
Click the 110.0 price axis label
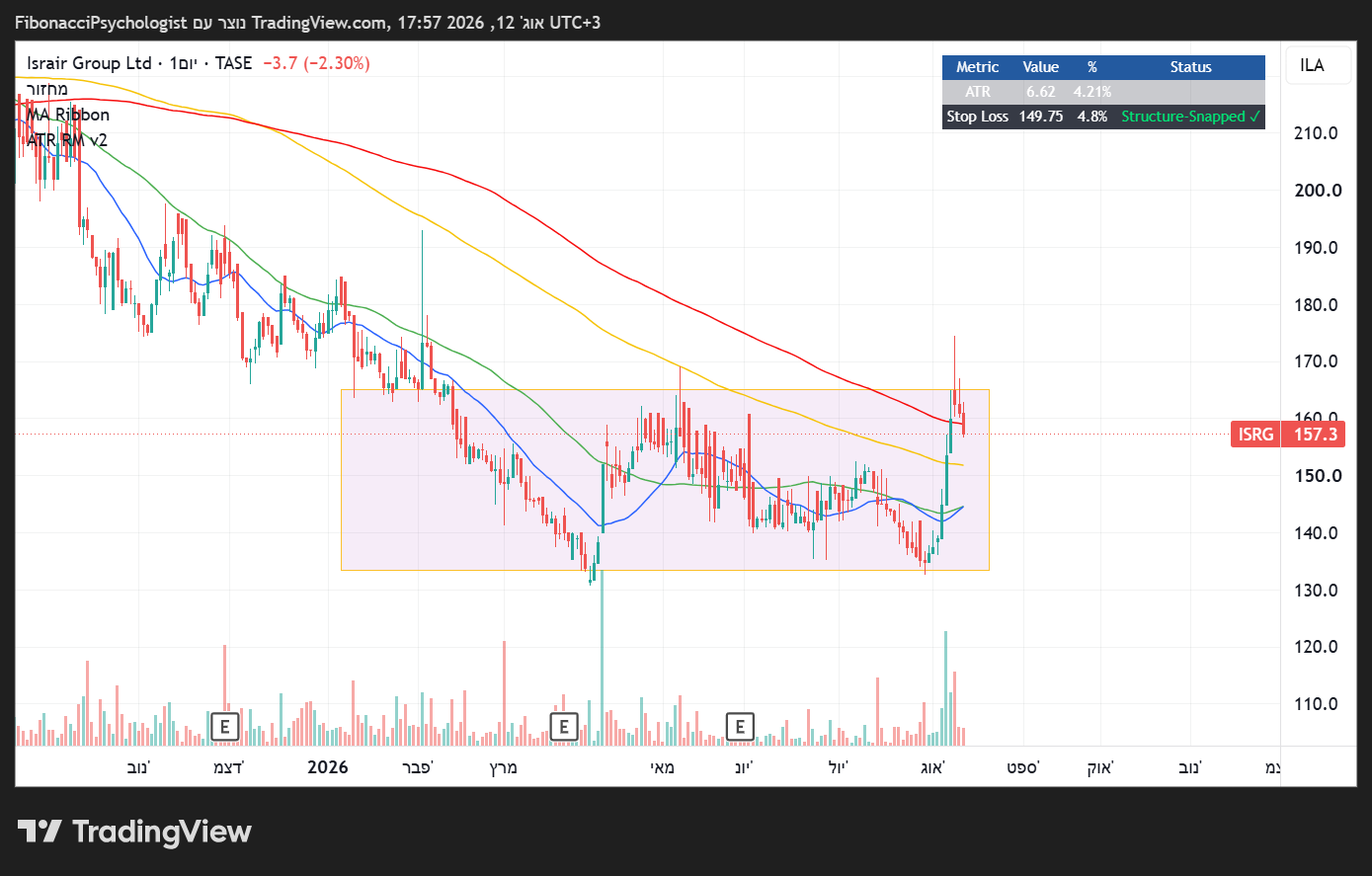point(1317,704)
